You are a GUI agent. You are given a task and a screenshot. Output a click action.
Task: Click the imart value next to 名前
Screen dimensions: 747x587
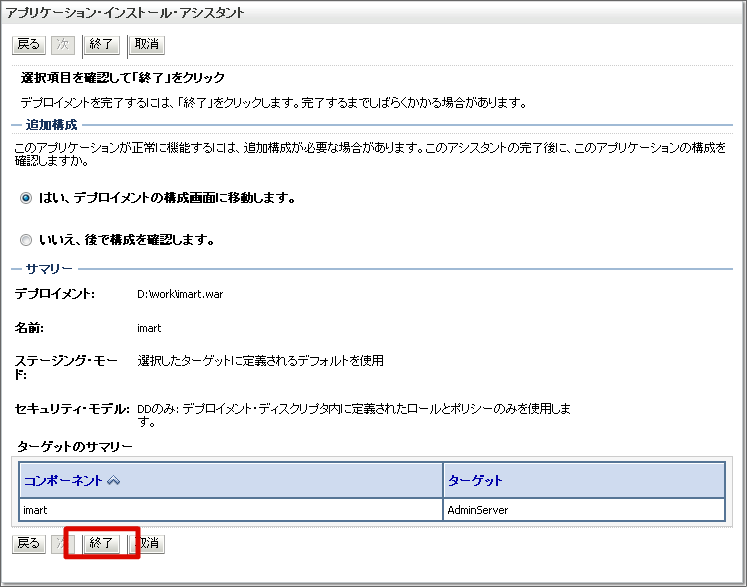(x=149, y=328)
